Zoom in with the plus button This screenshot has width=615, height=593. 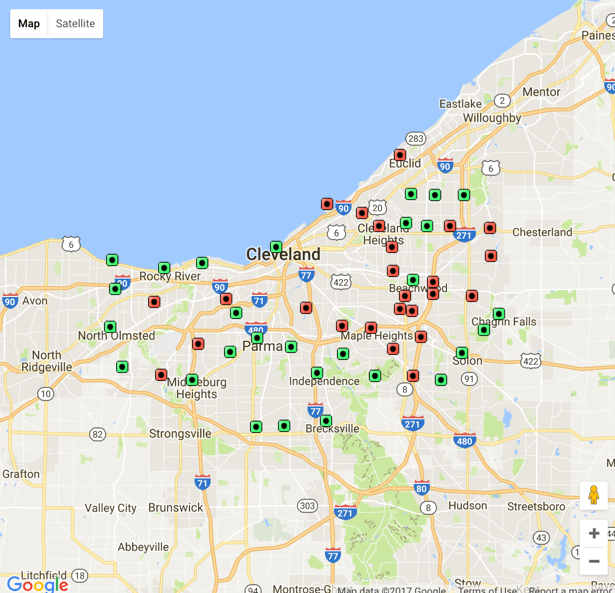(x=594, y=533)
